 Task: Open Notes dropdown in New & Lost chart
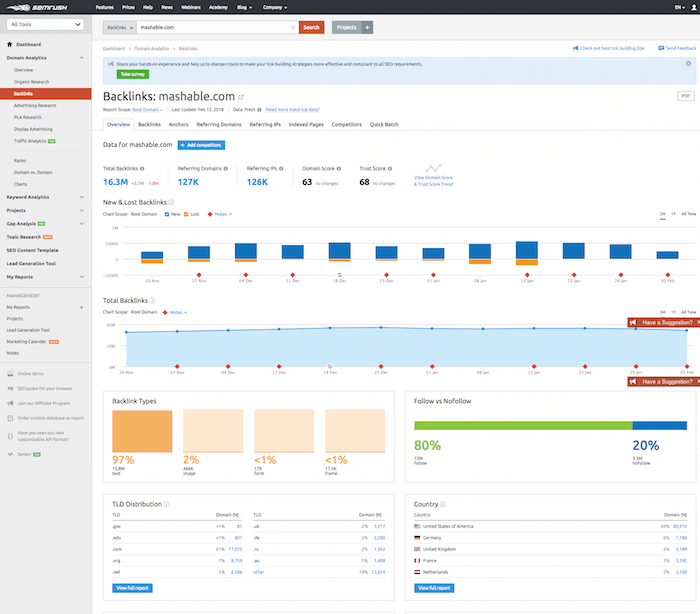point(223,214)
